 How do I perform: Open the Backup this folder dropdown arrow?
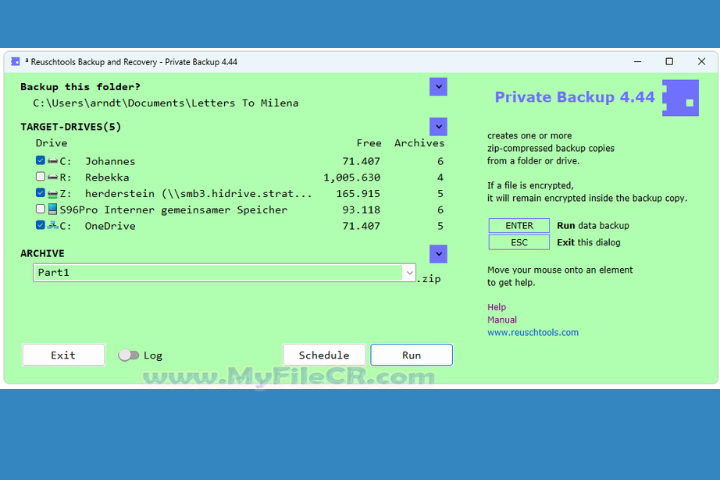point(439,87)
